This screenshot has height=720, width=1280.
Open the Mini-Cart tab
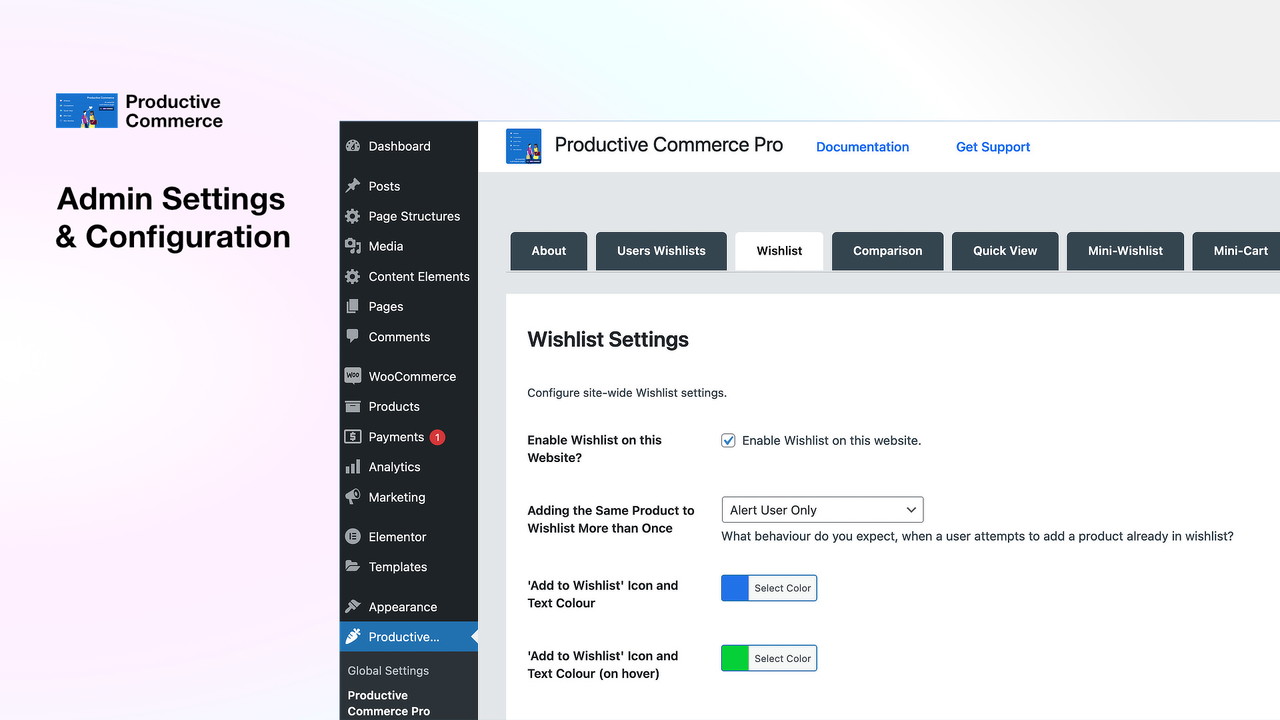tap(1237, 251)
